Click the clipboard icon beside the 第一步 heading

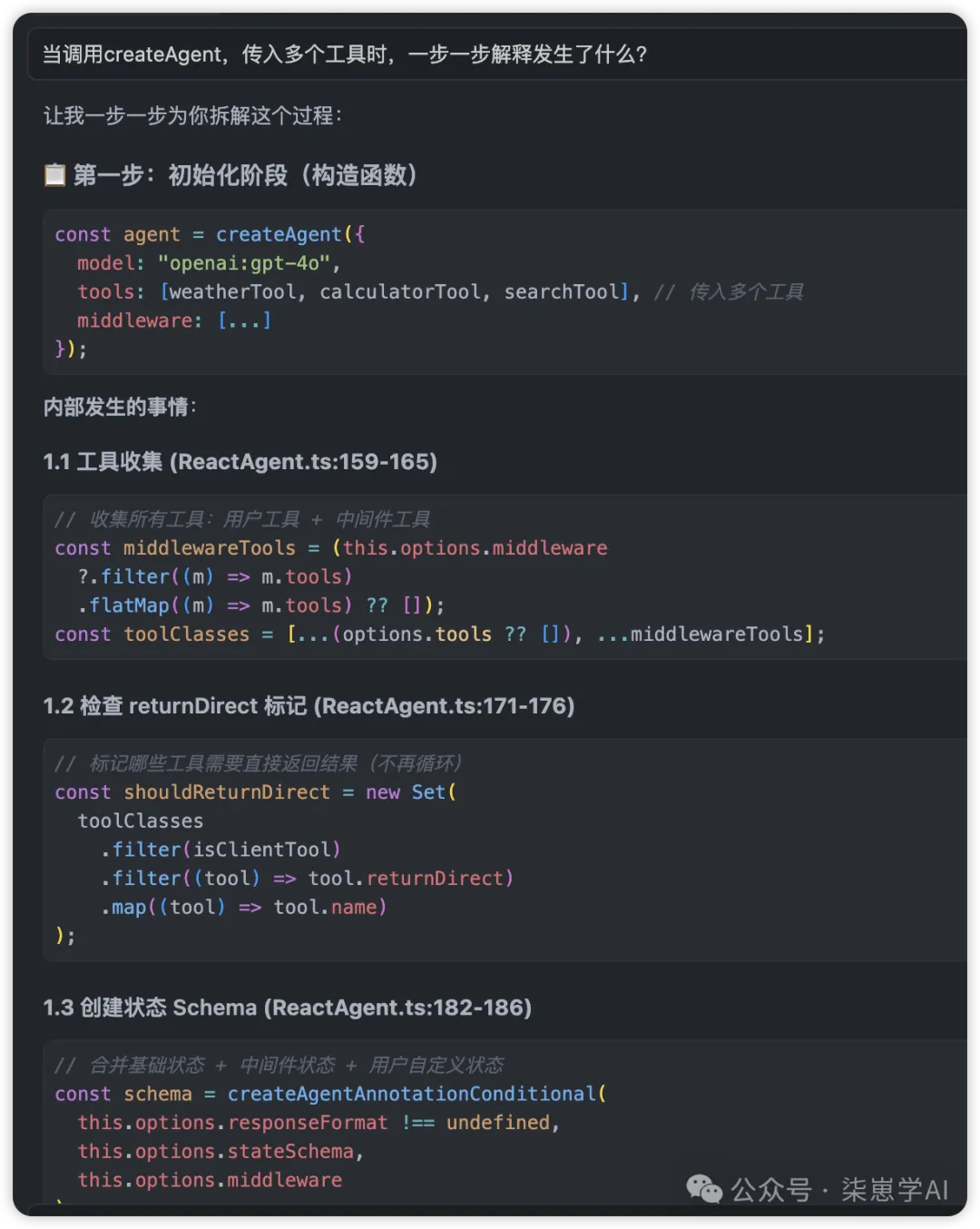(54, 174)
